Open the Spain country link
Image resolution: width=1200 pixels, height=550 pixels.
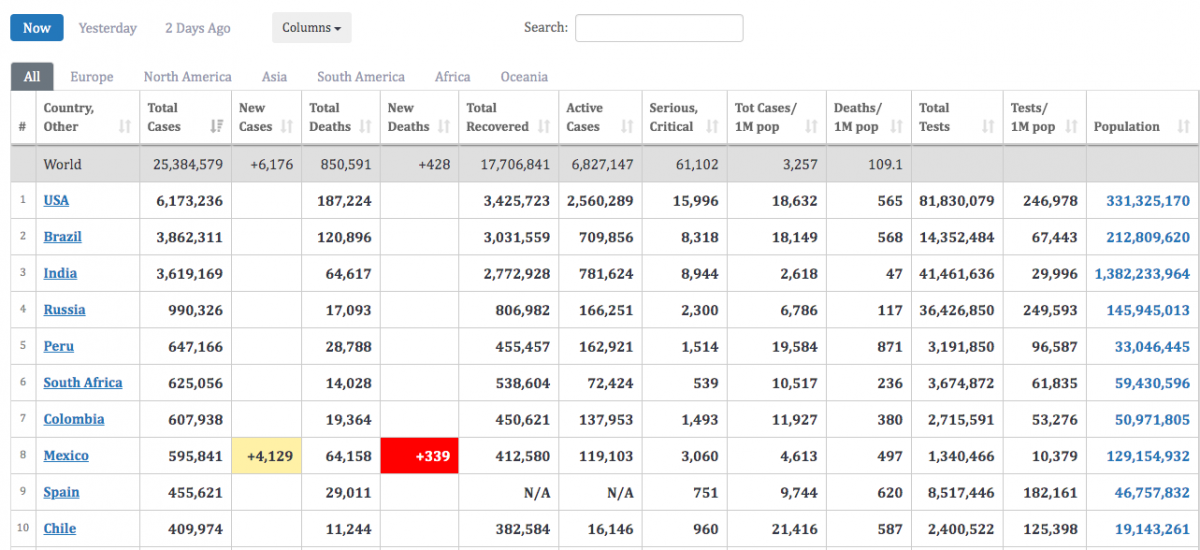tap(60, 492)
